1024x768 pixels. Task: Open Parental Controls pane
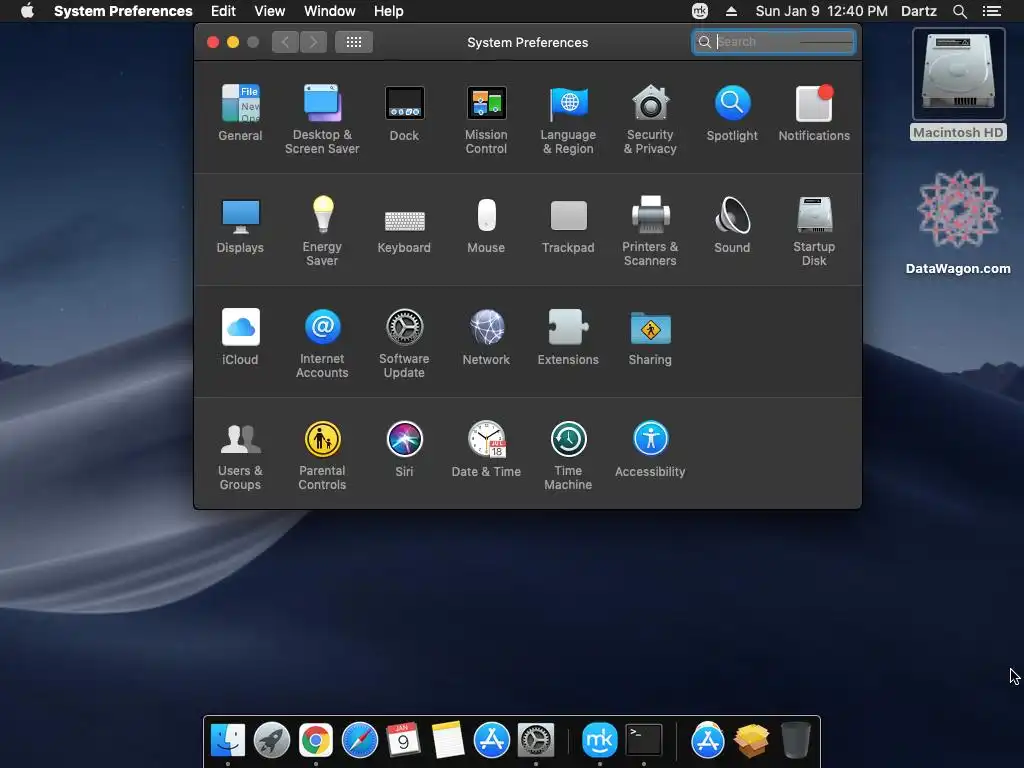322,455
